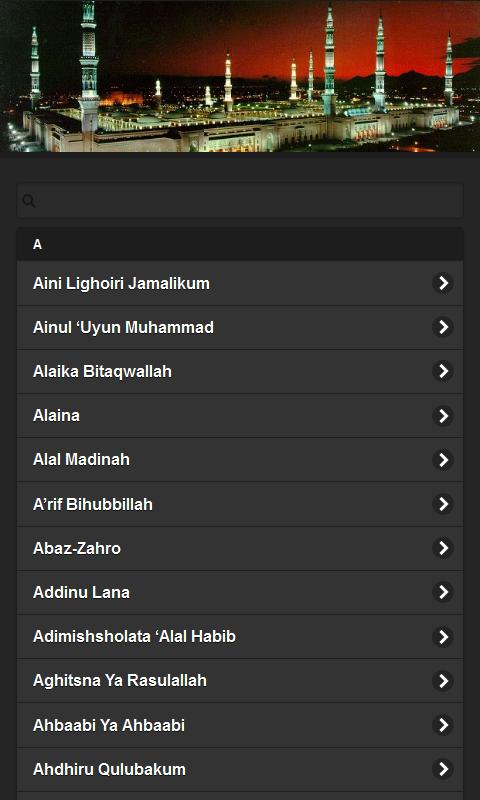The width and height of the screenshot is (480, 800).
Task: Select the Addinu Lana list item
Action: 240,592
